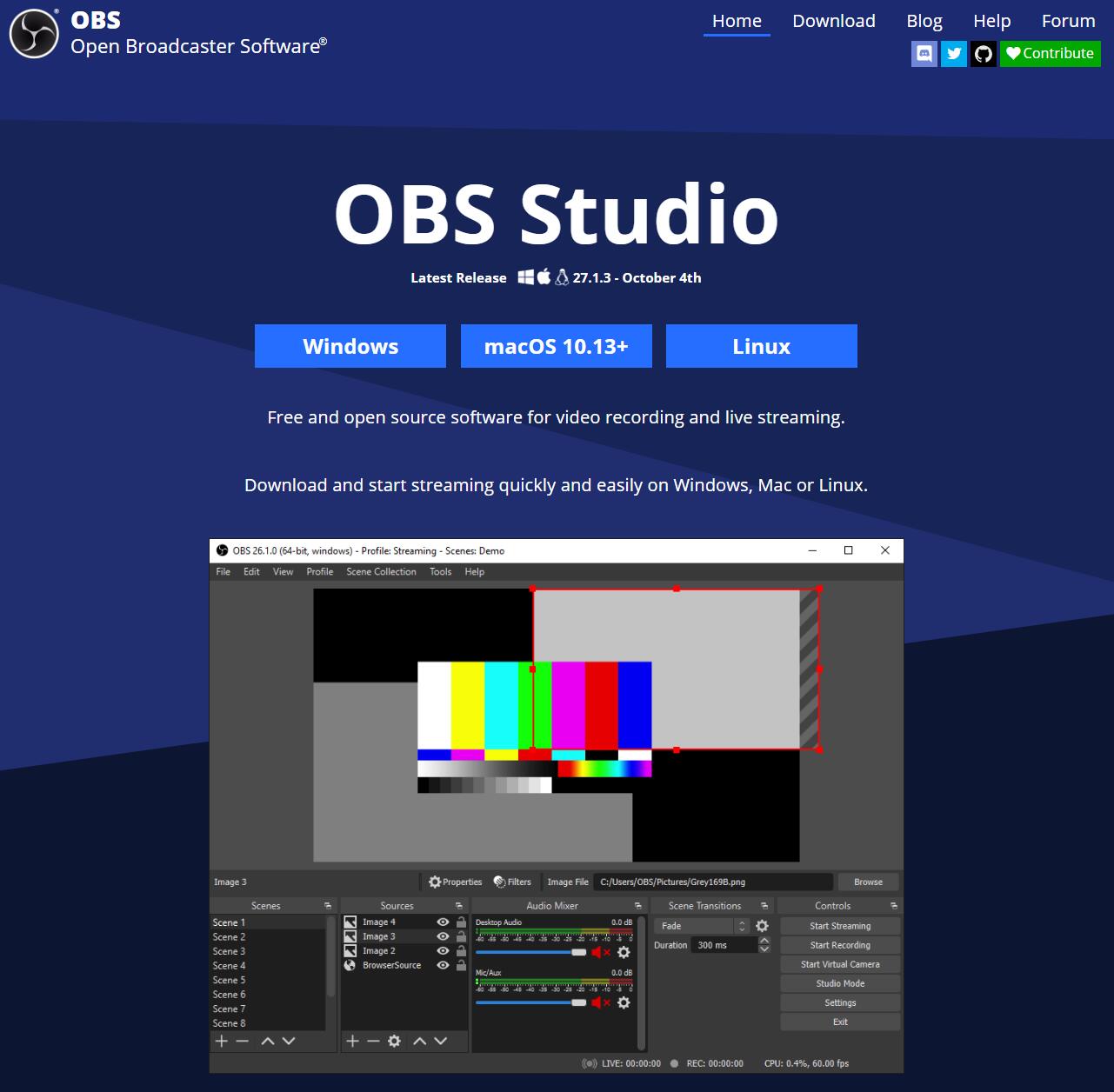Viewport: 1114px width, 1092px height.
Task: Click the Filters icon in OBS toolbar
Action: click(x=499, y=882)
